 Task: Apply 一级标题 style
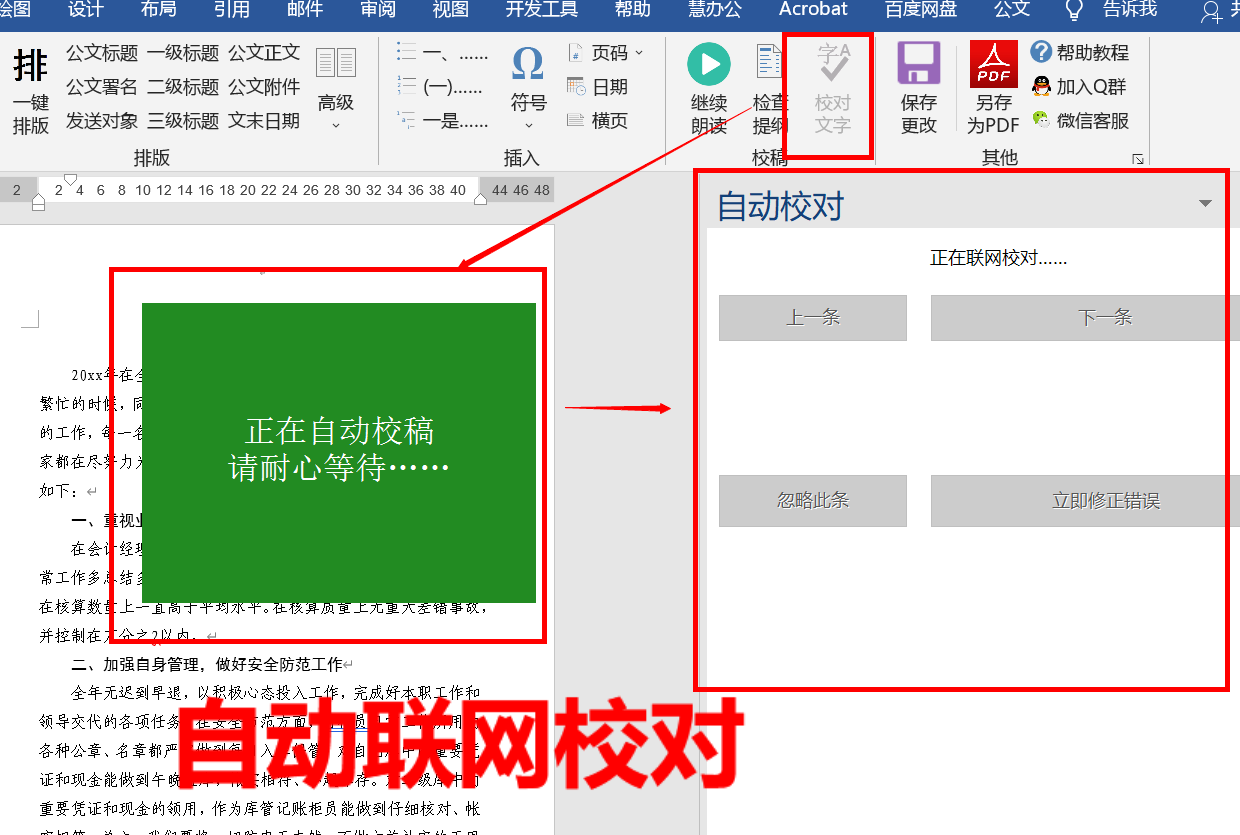[183, 53]
